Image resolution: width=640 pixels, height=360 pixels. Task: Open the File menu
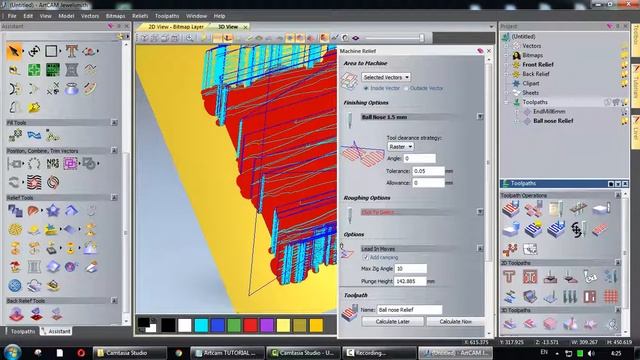point(12,16)
